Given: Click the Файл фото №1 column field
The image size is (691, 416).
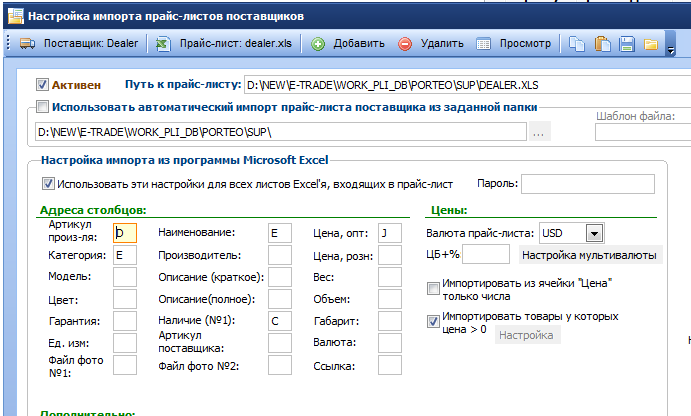Looking at the screenshot, I should pos(125,365).
